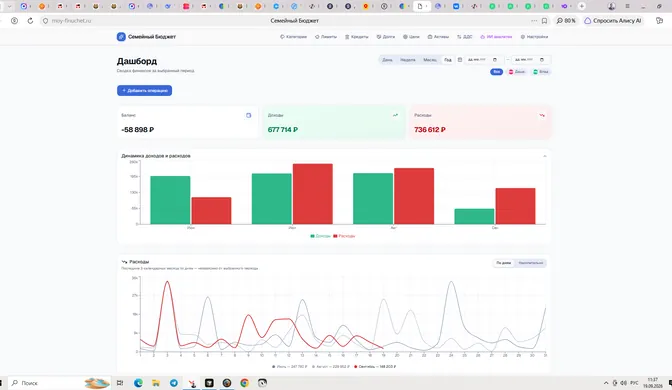Open the Долги navigation item
This screenshot has height=390, width=672.
pos(386,37)
